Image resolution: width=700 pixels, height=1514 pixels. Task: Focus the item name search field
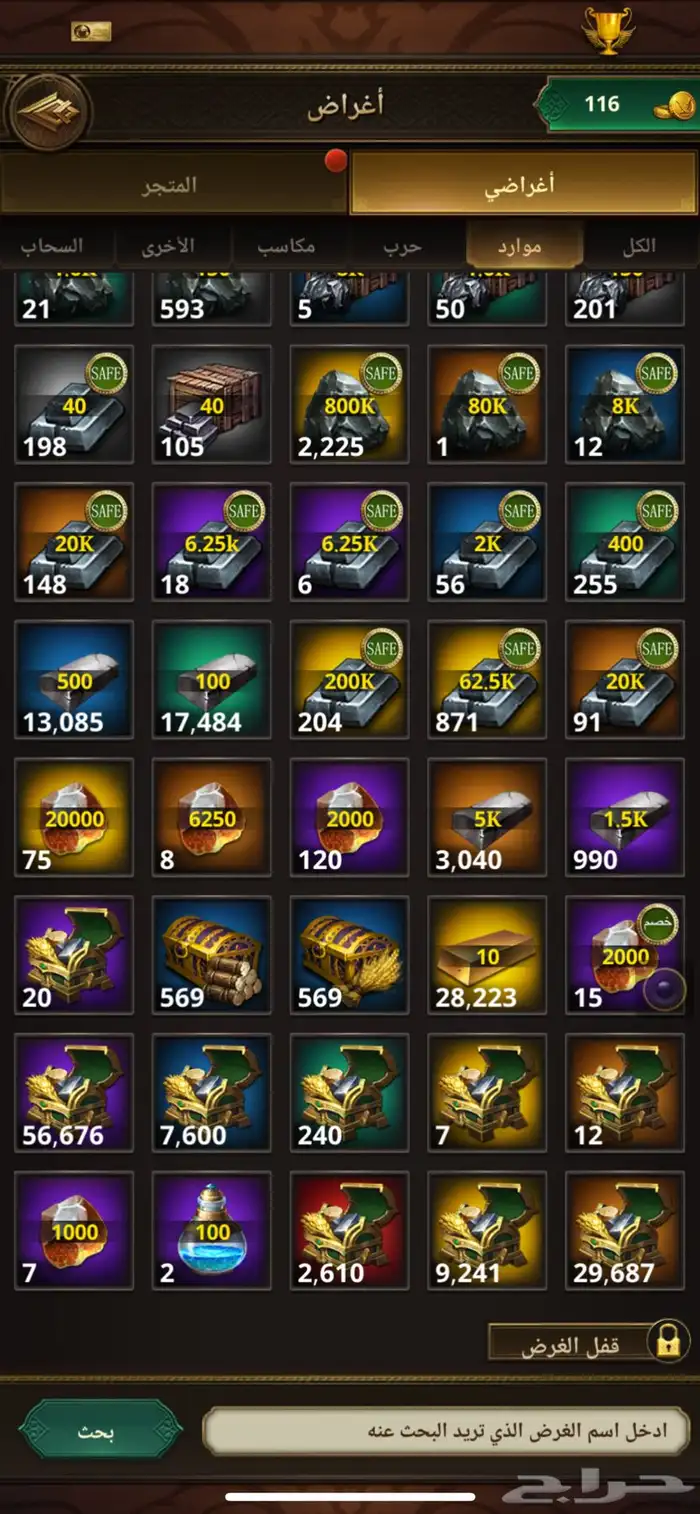[448, 1431]
